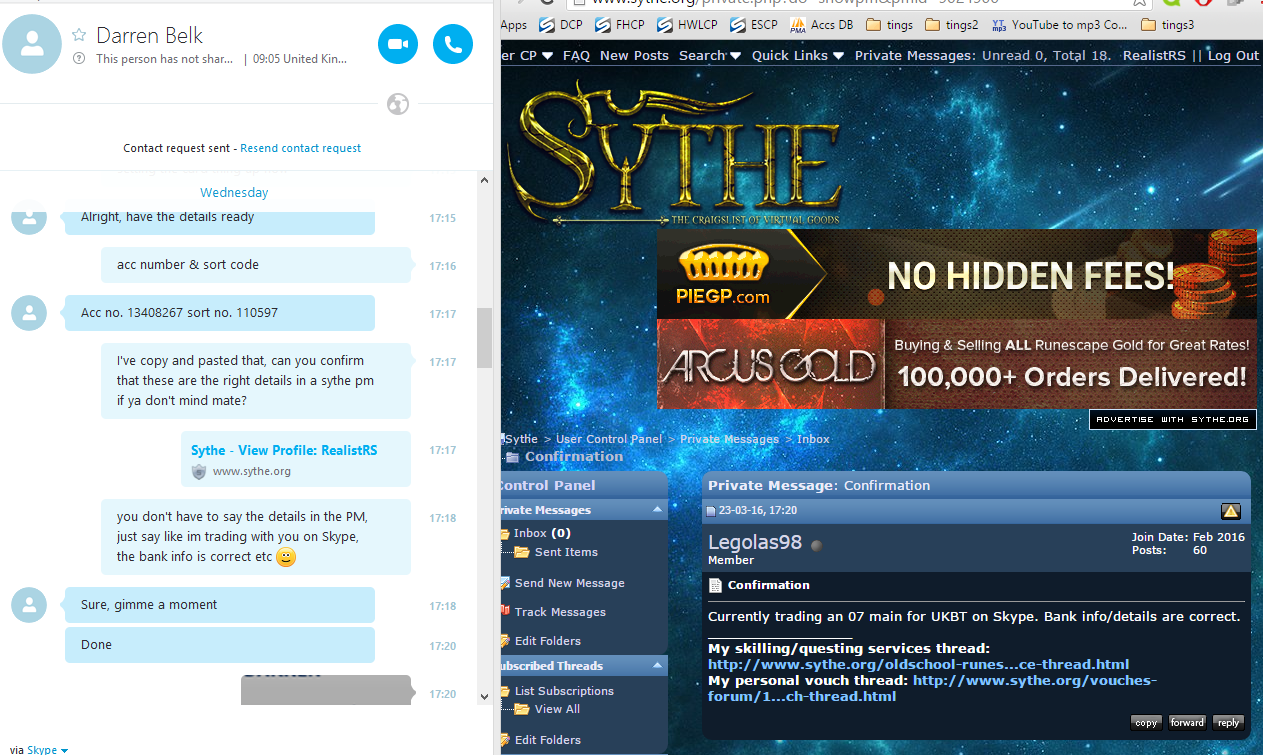Click the smiley emoji in the Skype message
The width and height of the screenshot is (1263, 755).
(x=286, y=557)
